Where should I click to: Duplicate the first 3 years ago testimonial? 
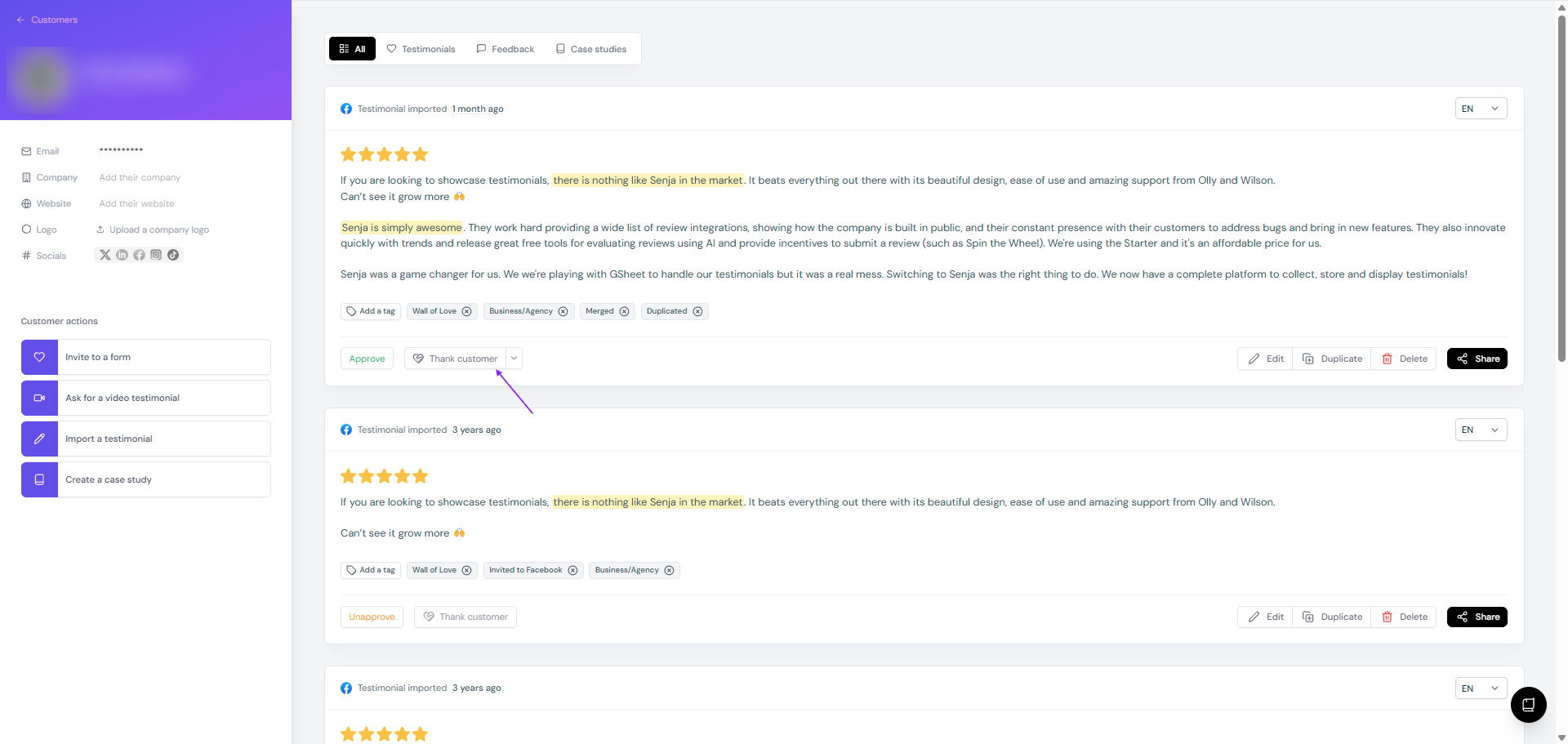(1332, 617)
